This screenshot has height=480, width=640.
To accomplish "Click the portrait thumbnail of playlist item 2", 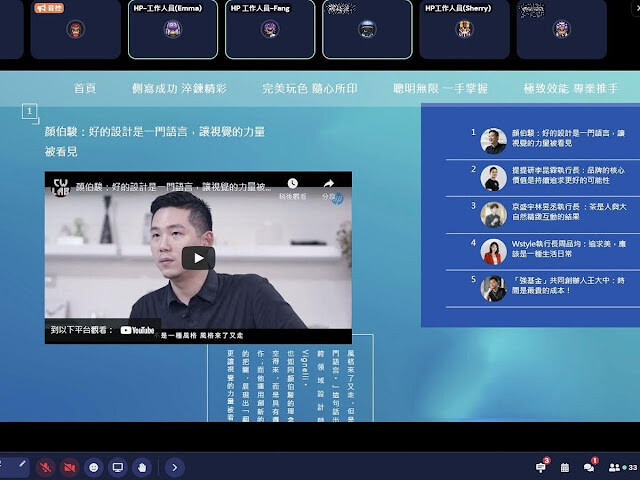I will (493, 178).
